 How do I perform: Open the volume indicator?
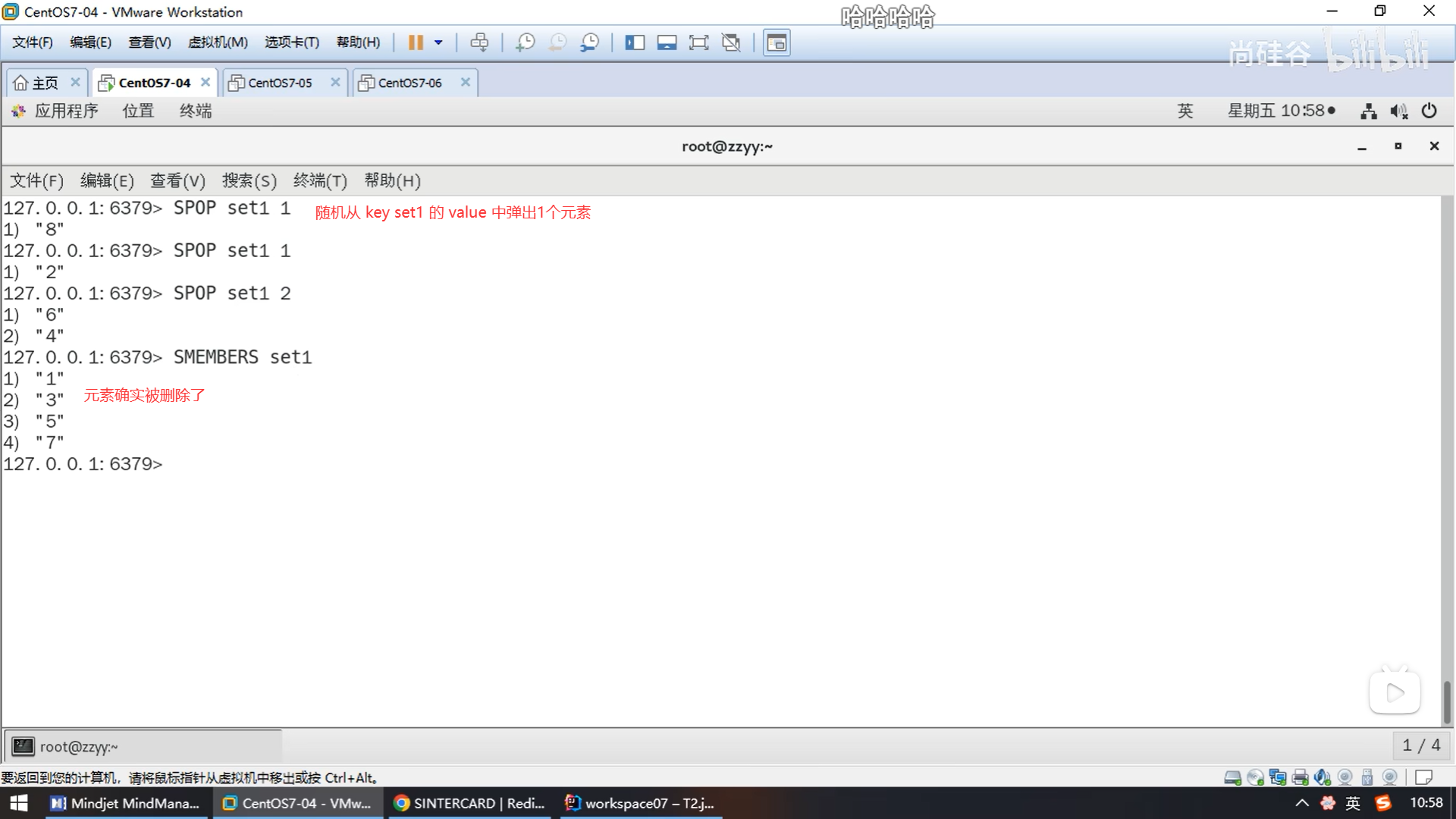1398,111
